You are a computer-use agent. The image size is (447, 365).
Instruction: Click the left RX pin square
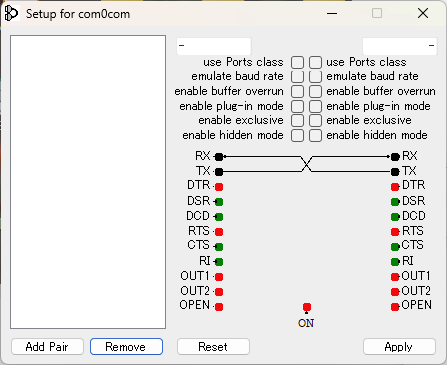(219, 157)
